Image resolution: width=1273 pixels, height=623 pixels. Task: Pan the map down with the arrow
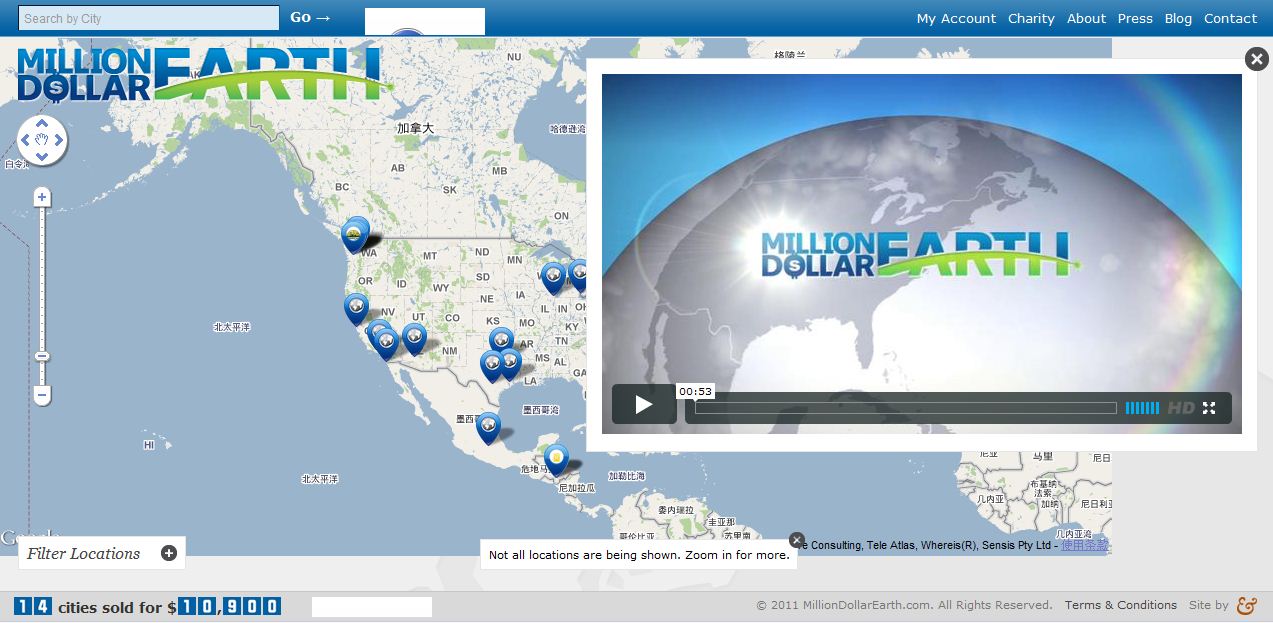(42, 156)
